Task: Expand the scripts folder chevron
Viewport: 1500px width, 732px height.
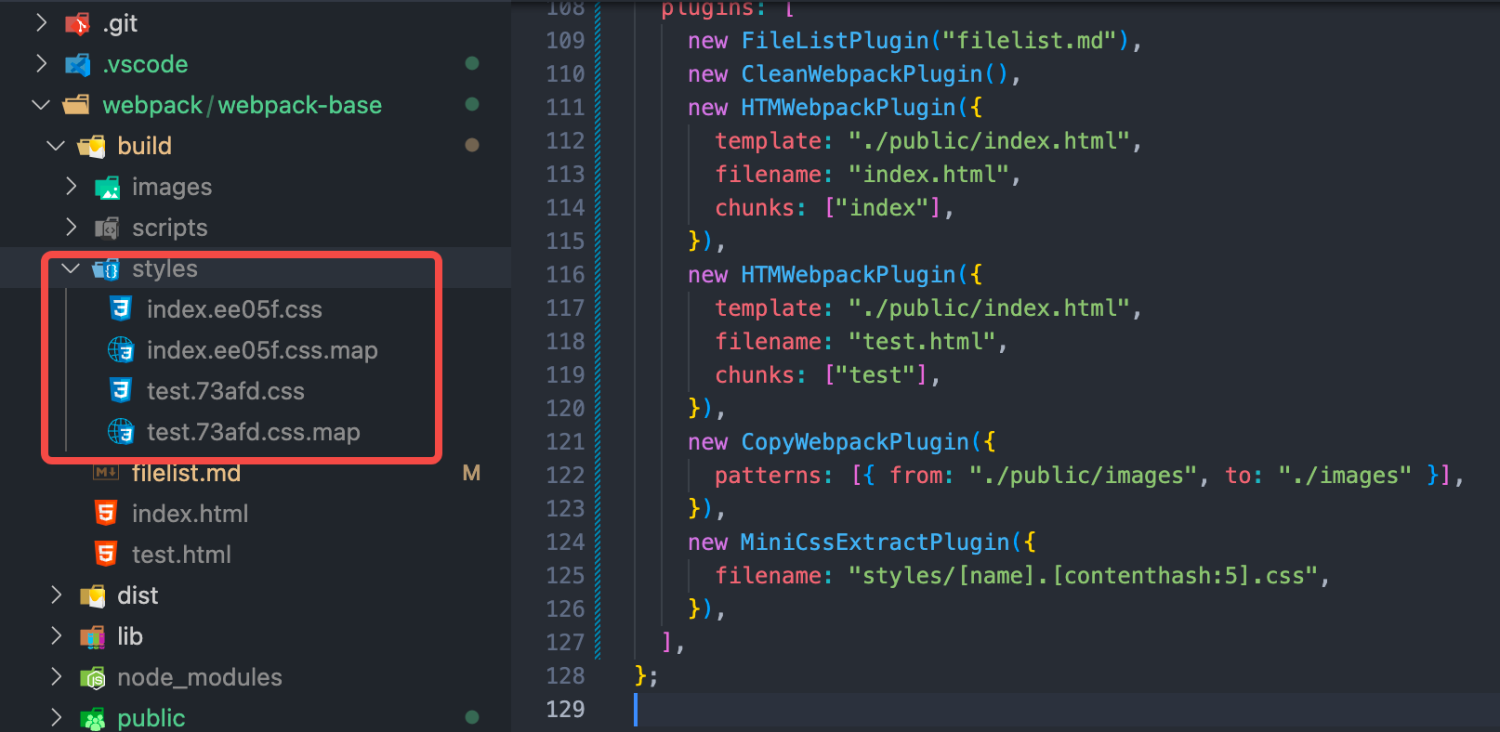Action: [71, 228]
